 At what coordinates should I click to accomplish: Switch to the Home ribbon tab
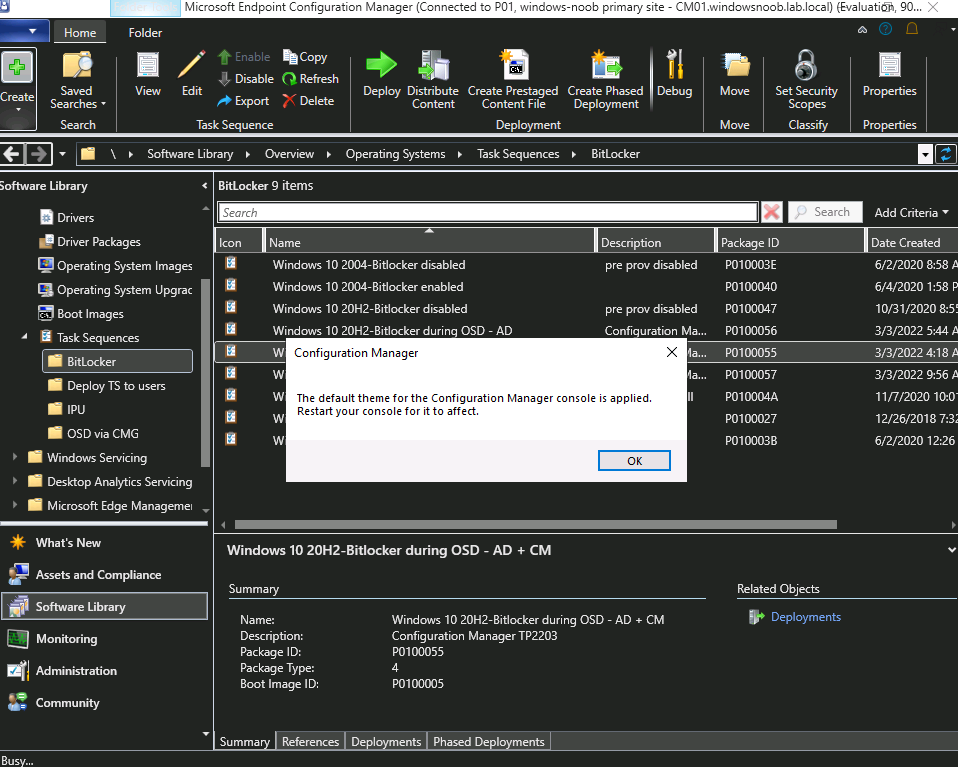coord(80,33)
